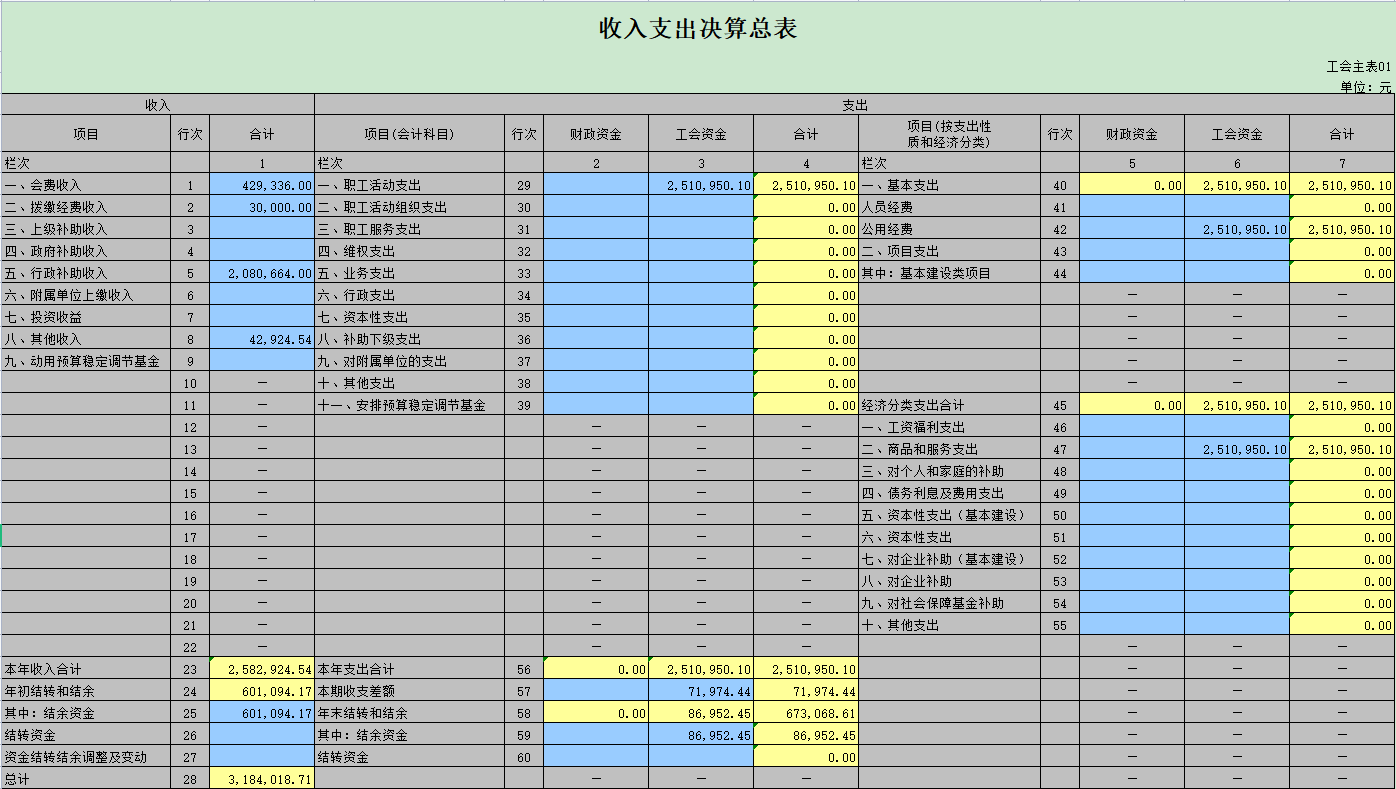Select the 九、动用预算稳定调节基金 label cell

coord(86,361)
